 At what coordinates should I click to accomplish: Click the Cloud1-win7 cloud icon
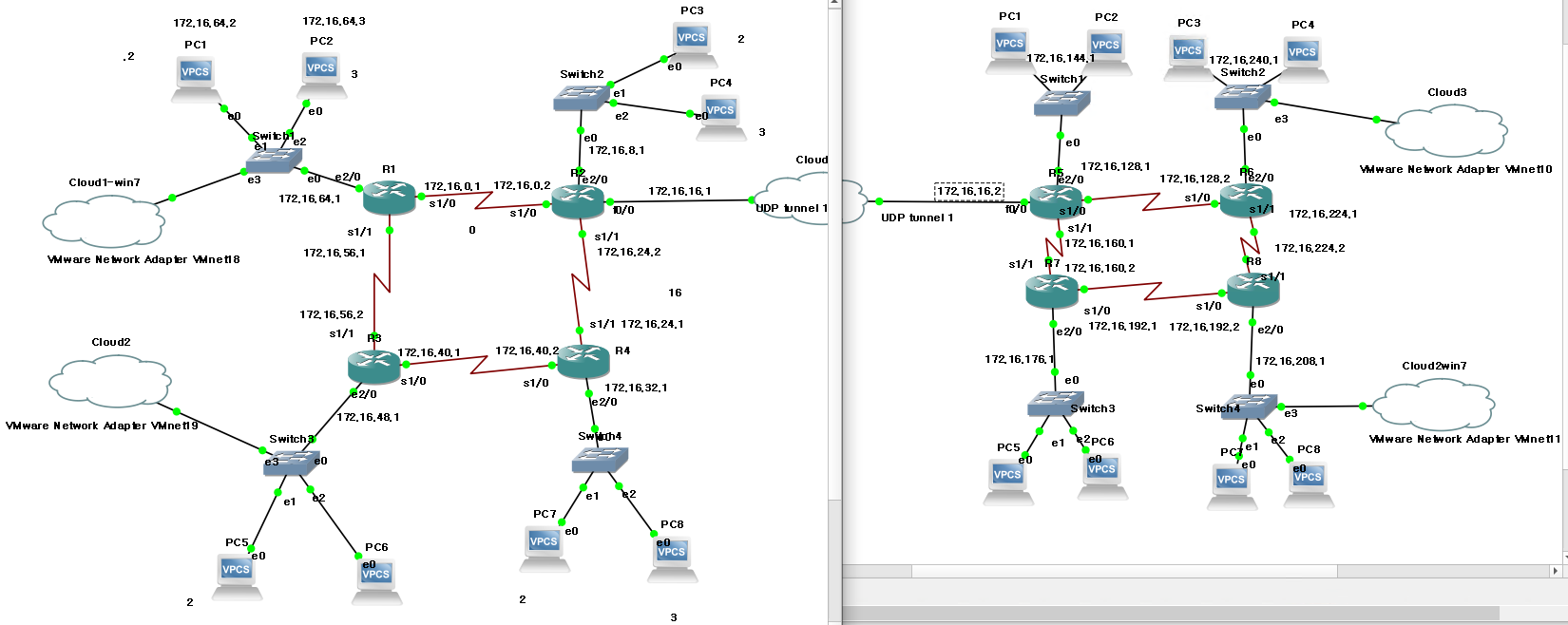pyautogui.click(x=104, y=219)
